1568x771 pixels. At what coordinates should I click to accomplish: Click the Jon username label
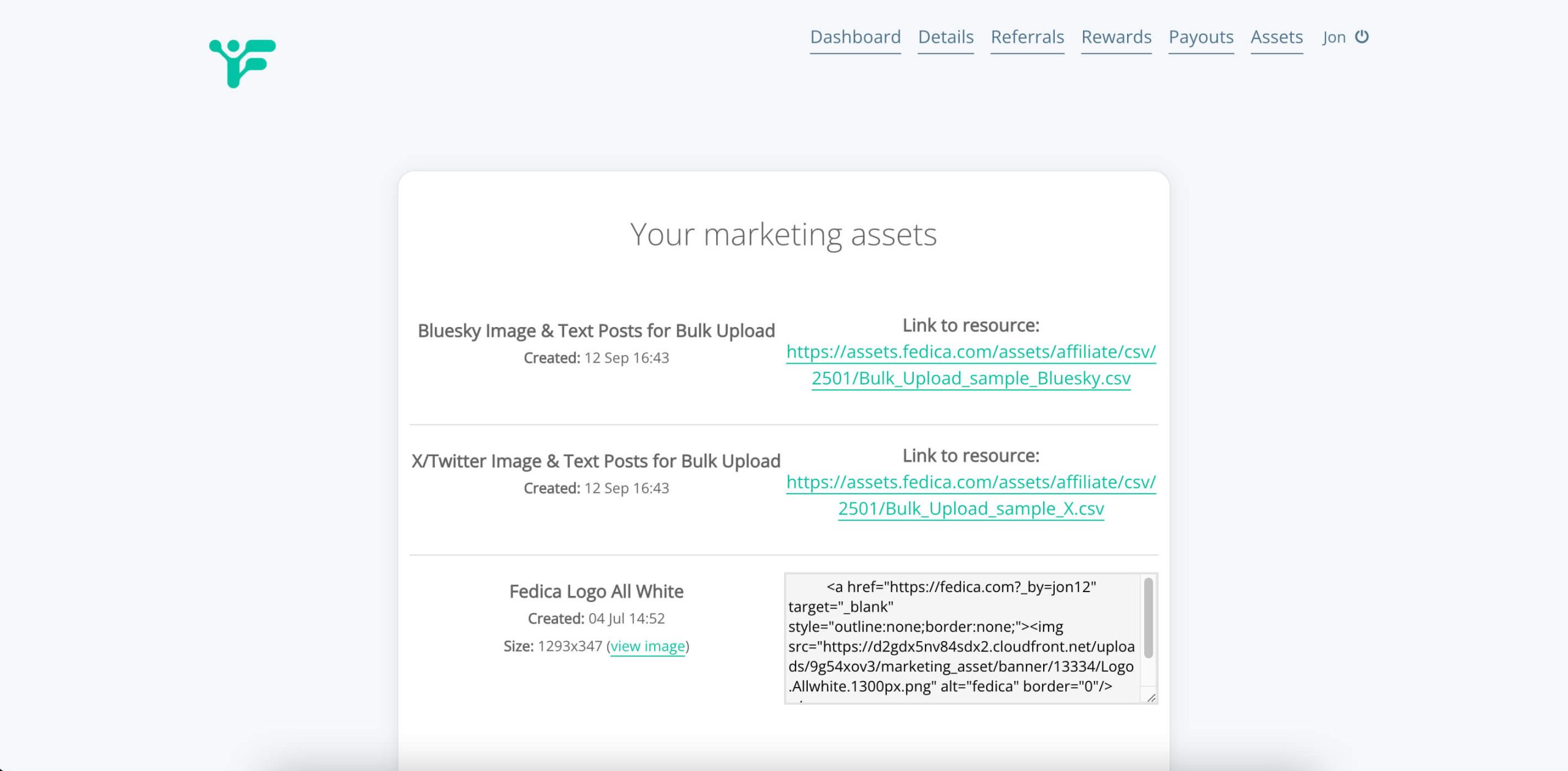click(x=1333, y=37)
